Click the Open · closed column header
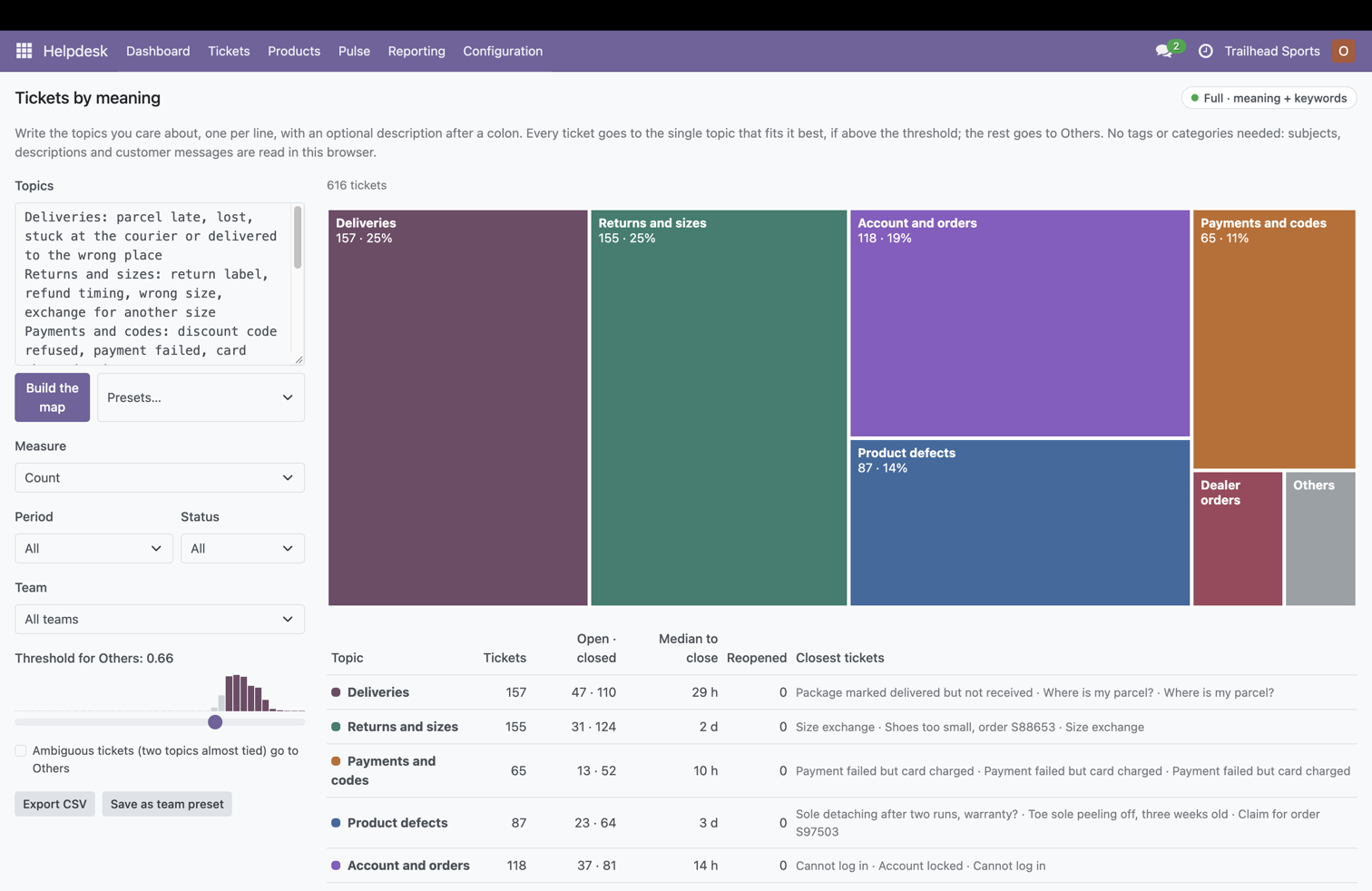 (596, 648)
